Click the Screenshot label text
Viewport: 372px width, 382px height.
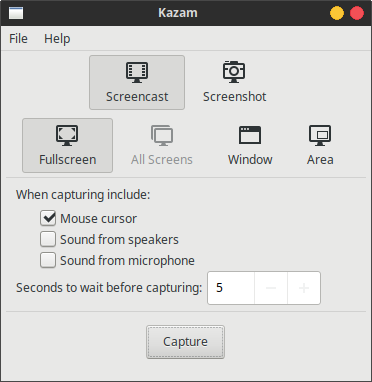coord(235,97)
